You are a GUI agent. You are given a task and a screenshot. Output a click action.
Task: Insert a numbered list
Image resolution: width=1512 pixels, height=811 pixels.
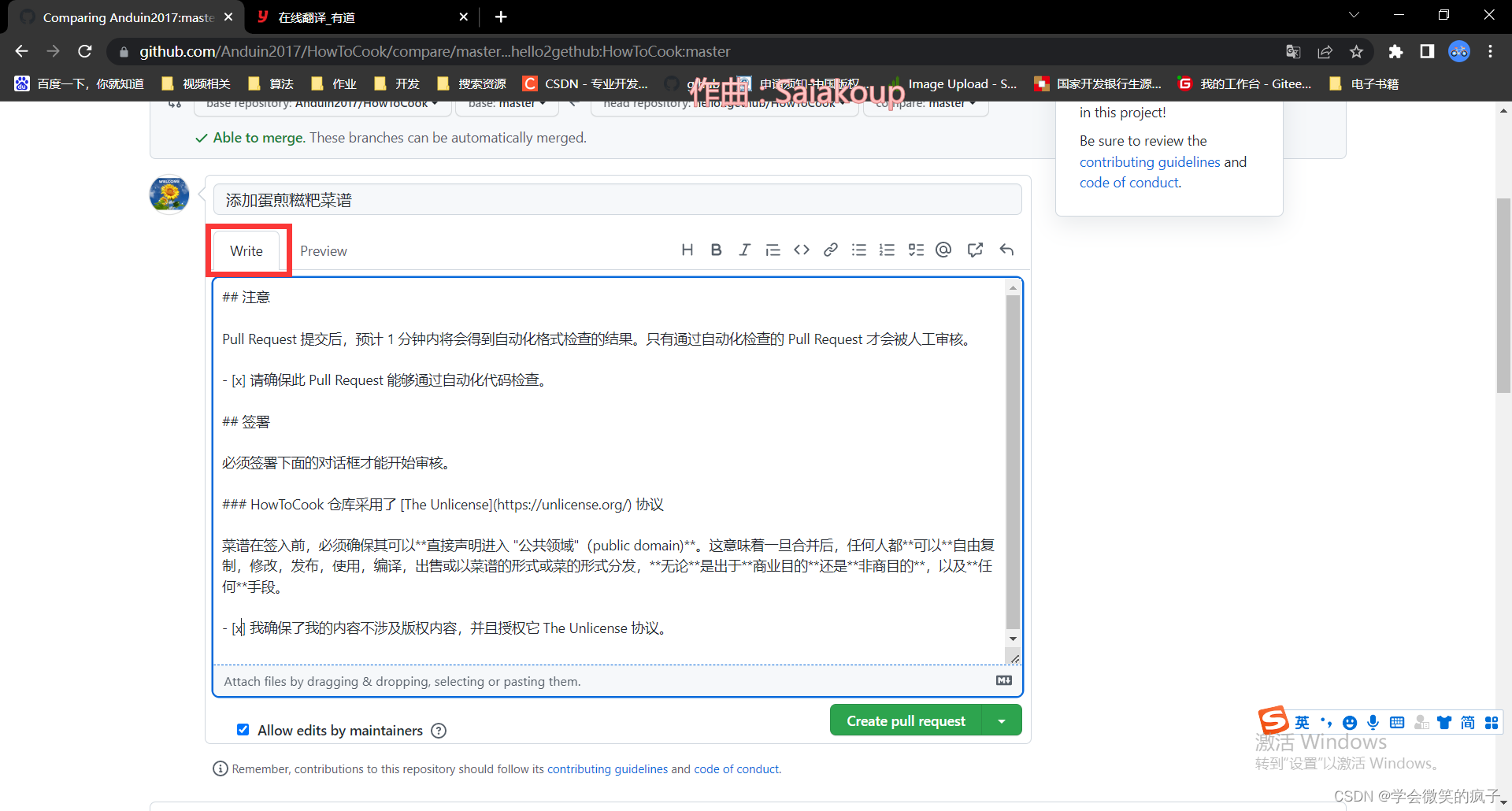887,250
